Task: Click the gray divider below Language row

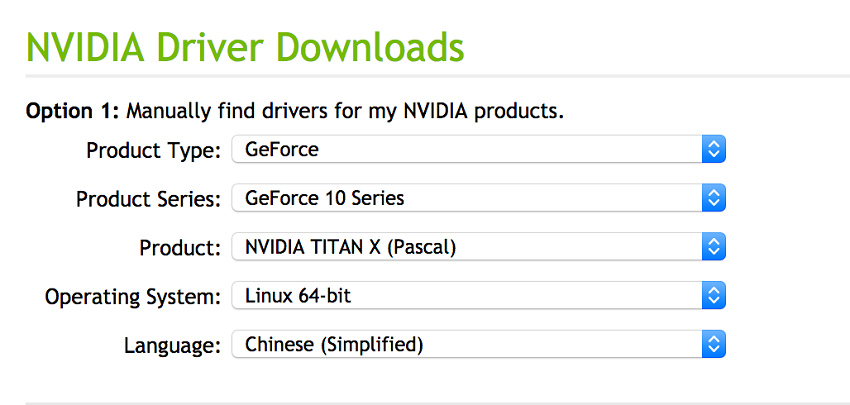Action: click(x=437, y=403)
